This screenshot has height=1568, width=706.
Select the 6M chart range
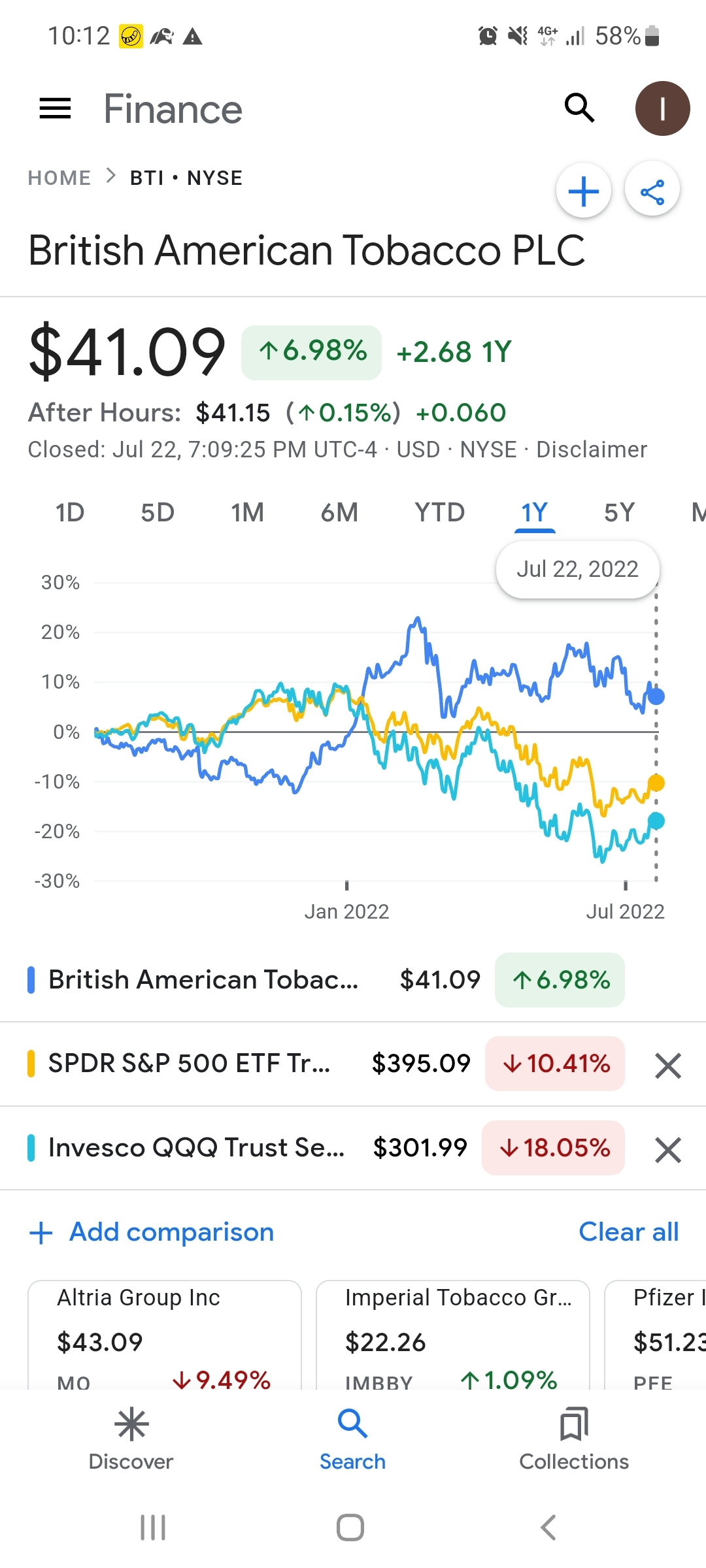pyautogui.click(x=339, y=513)
